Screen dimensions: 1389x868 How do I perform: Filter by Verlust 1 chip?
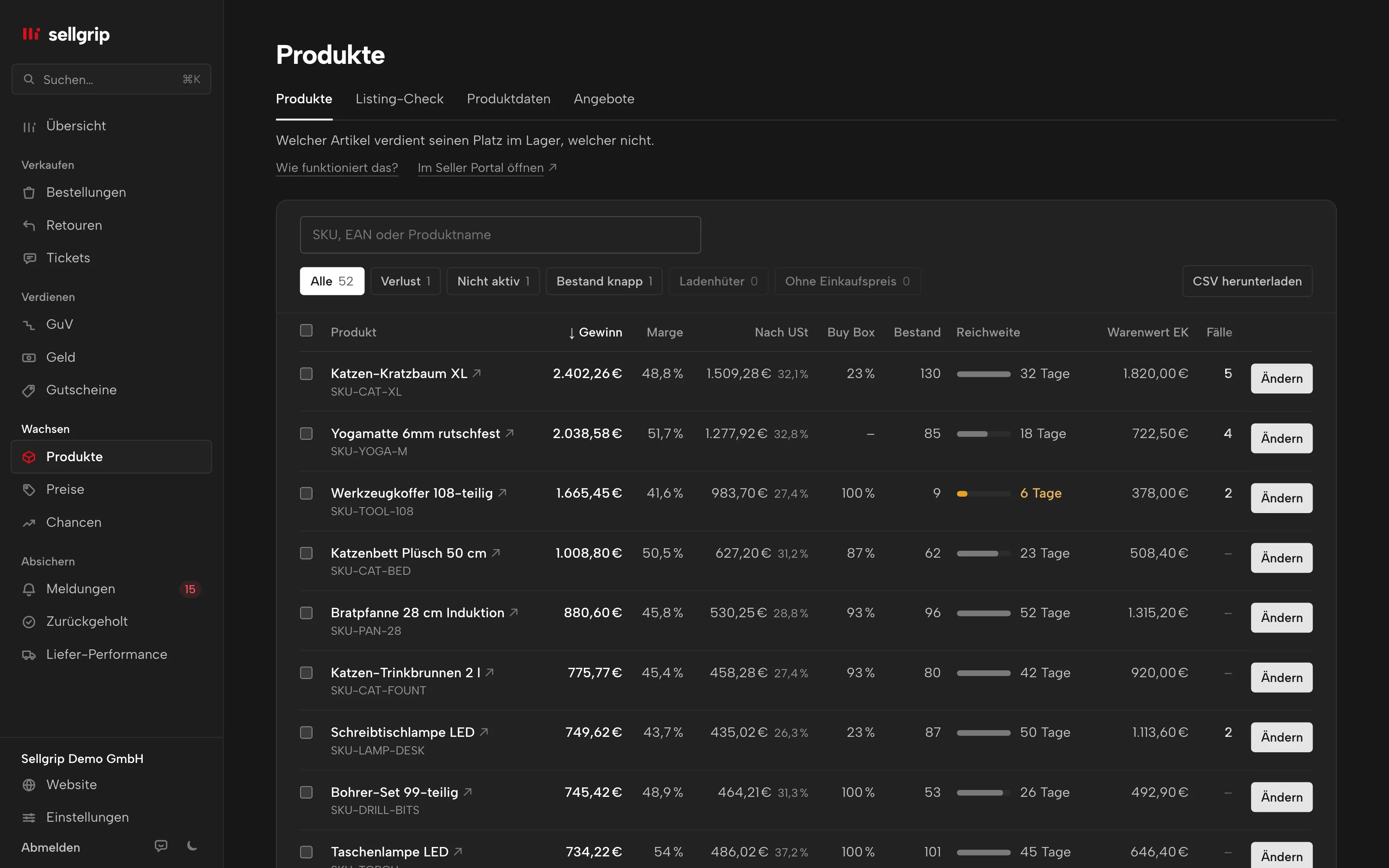coord(405,281)
